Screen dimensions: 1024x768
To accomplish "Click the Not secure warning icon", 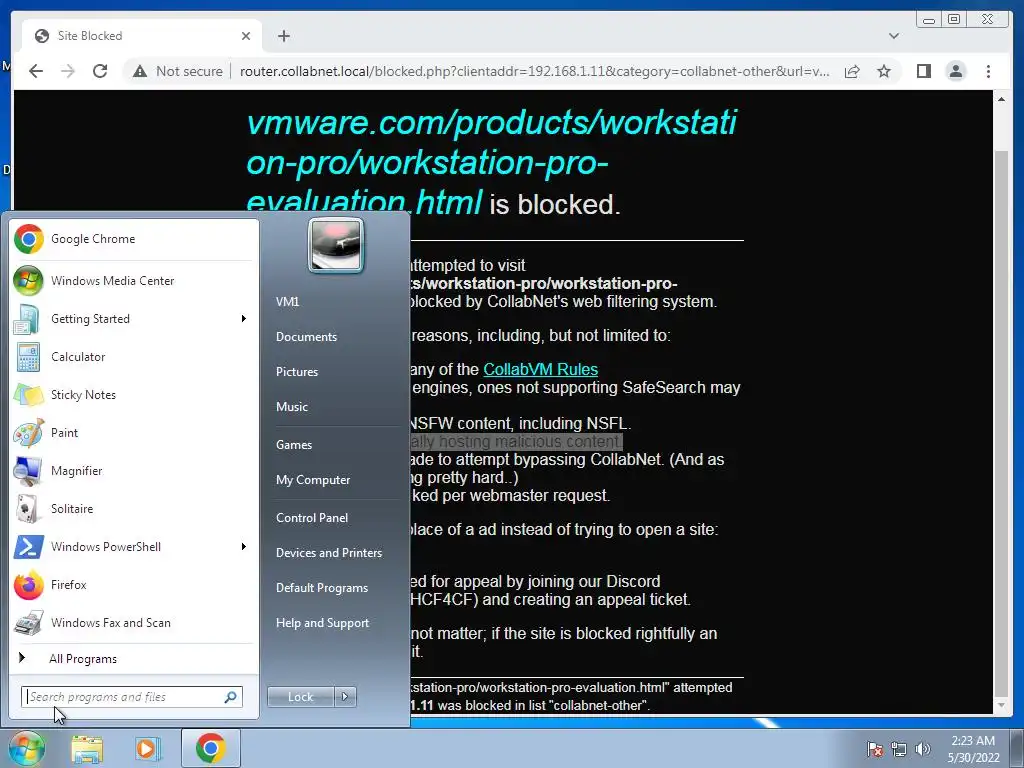I will tap(140, 71).
